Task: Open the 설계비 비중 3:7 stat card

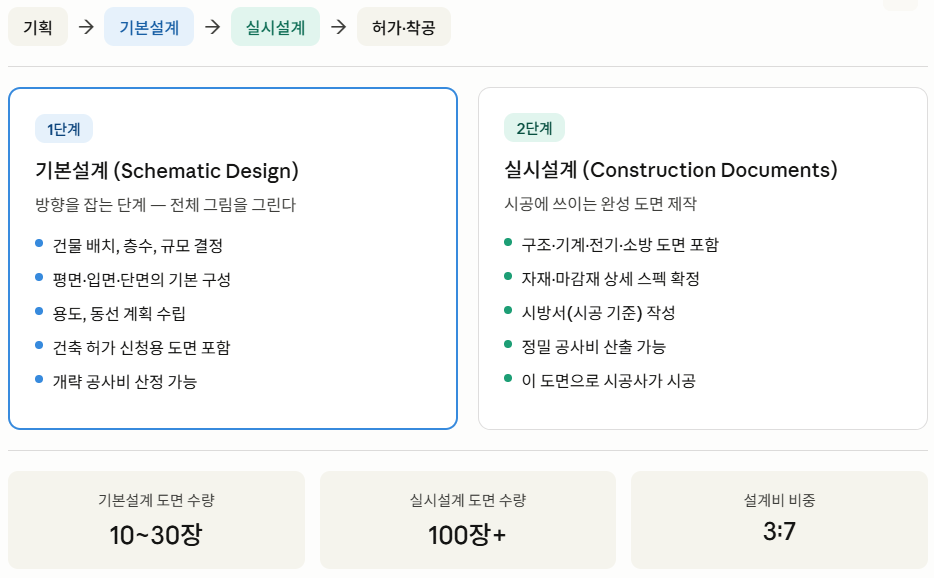Action: 779,520
